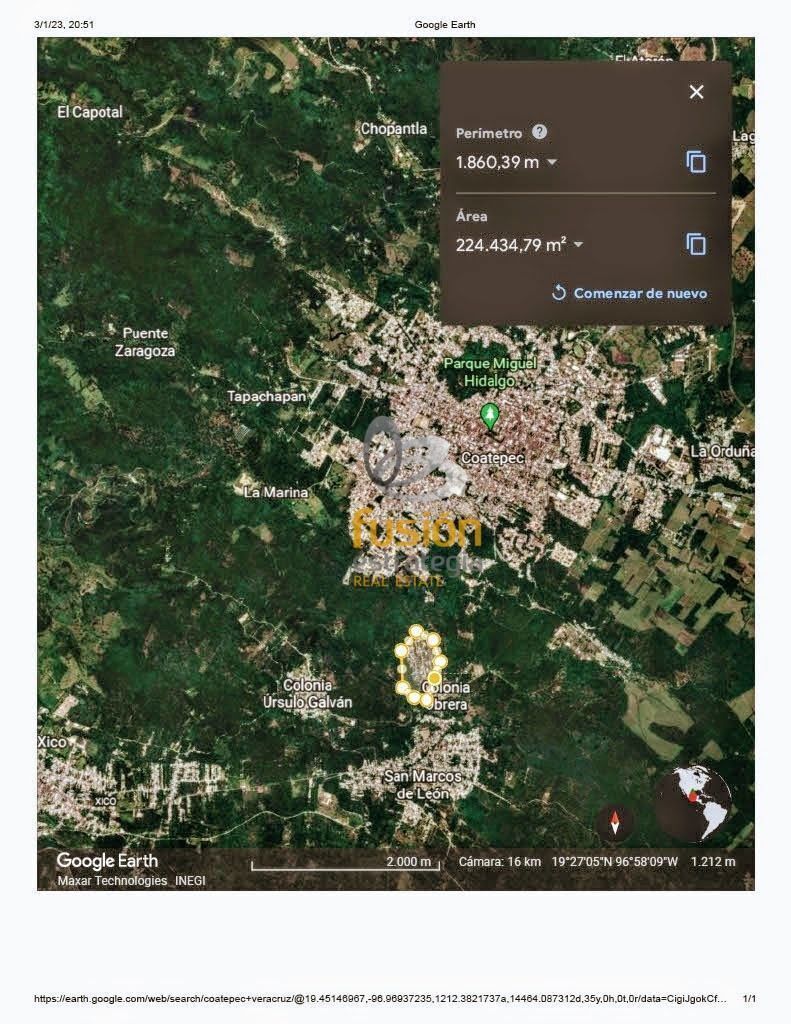Screen dimensions: 791x1024
Task: Copy the area value using copy icon
Action: (x=696, y=244)
